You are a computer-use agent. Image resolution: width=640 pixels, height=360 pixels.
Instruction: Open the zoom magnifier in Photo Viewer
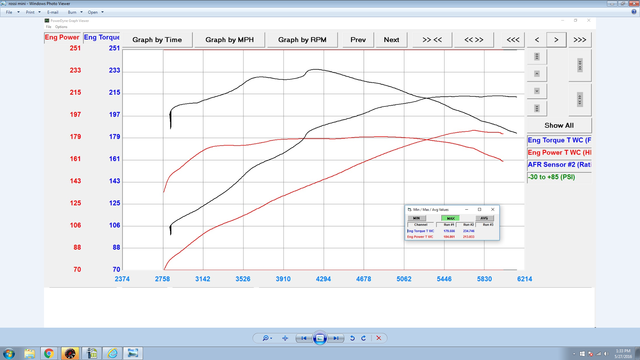[x=267, y=338]
